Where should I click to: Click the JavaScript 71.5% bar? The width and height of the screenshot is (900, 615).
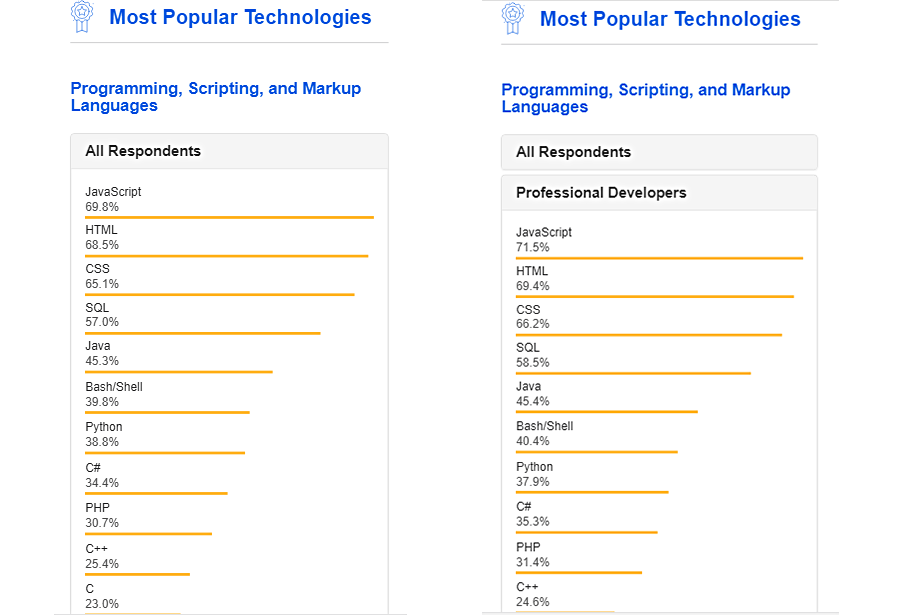click(x=659, y=258)
